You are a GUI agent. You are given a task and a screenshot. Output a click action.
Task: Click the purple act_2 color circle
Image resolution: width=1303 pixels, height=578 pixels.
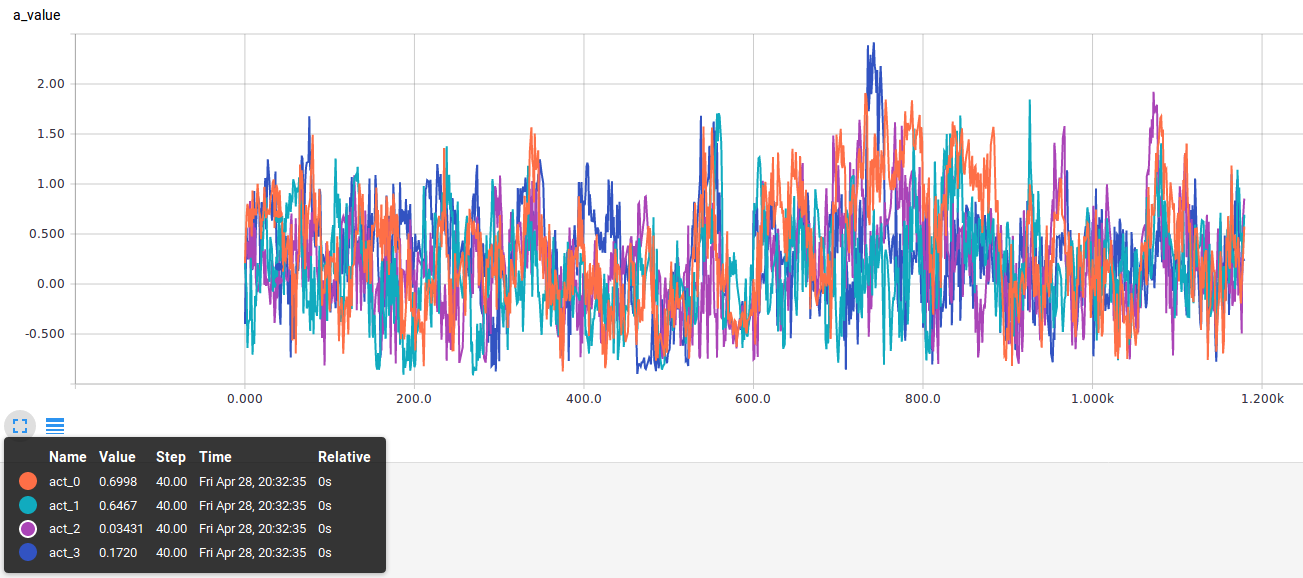28,529
